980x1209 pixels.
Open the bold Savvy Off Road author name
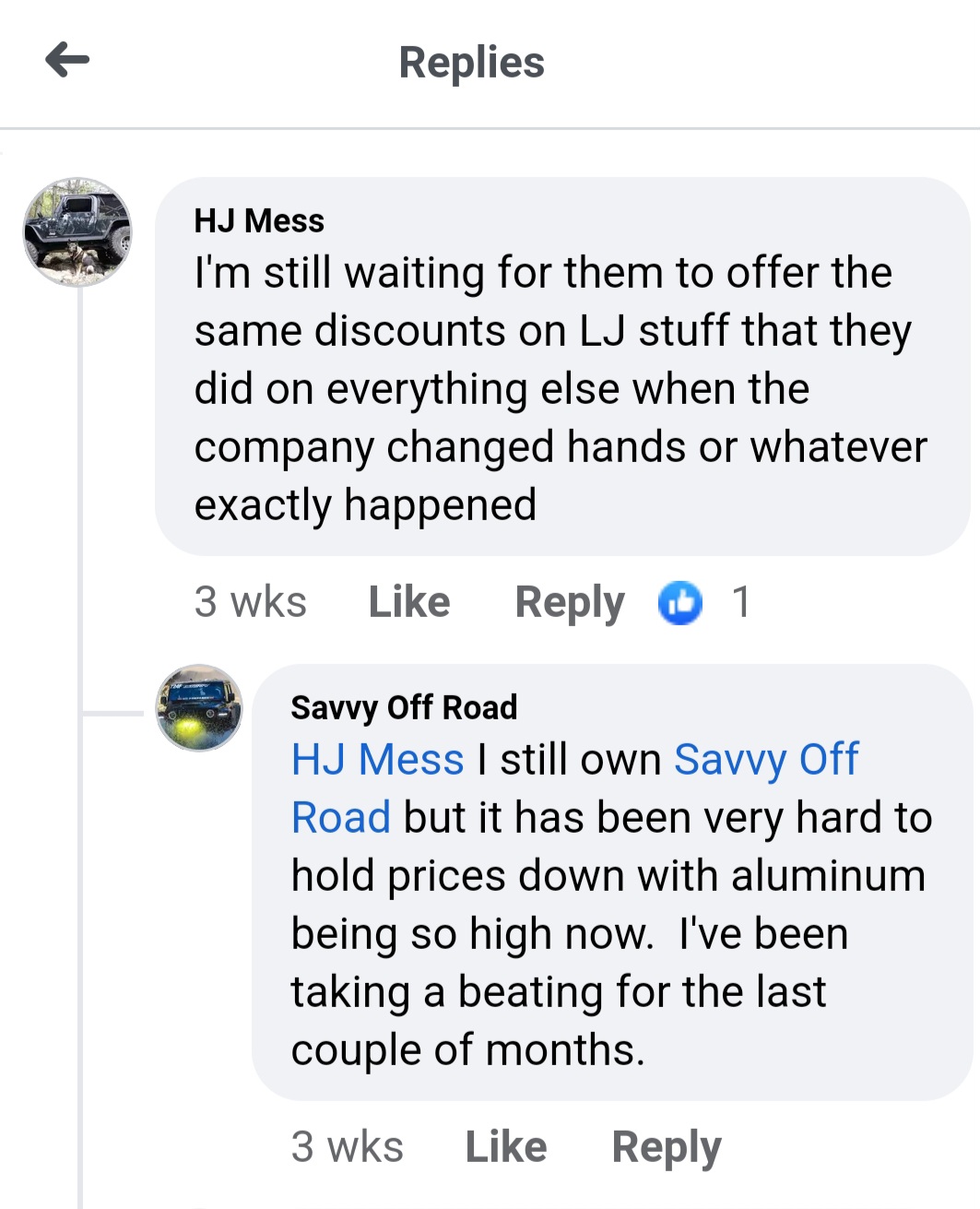pyautogui.click(x=404, y=707)
